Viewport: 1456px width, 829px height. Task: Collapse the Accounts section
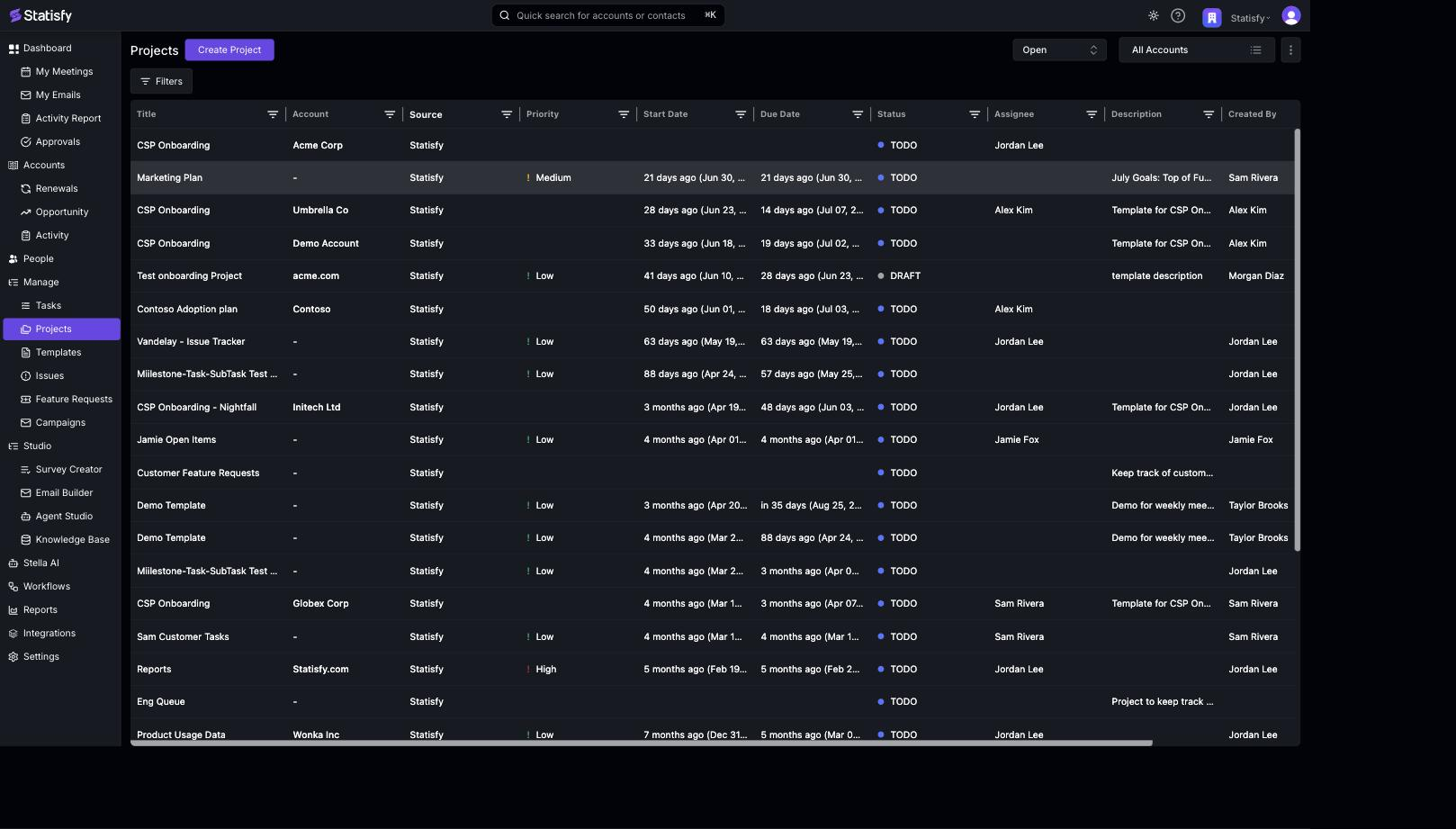[43, 165]
